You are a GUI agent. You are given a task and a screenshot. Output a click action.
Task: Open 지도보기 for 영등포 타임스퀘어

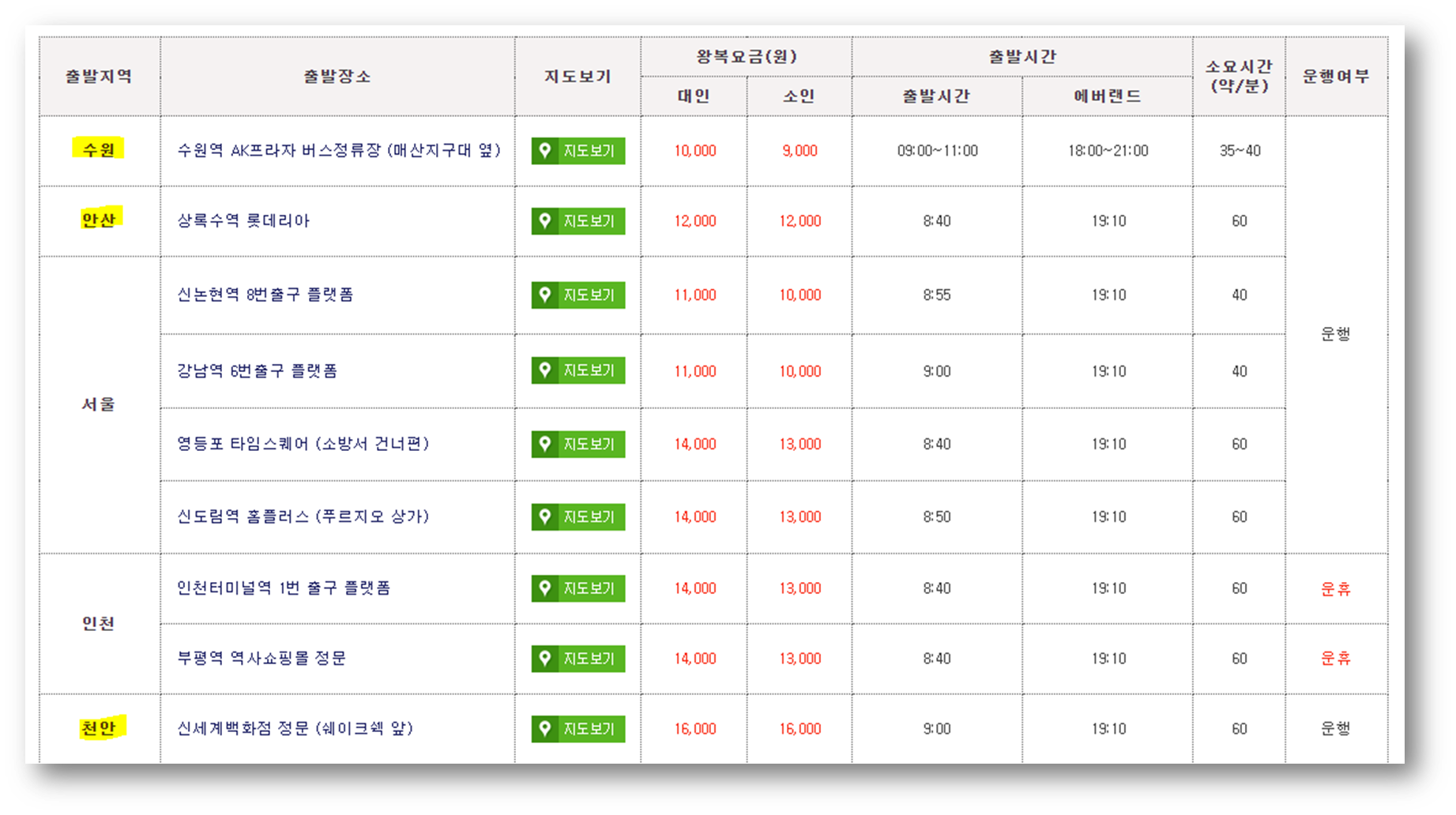tap(578, 444)
